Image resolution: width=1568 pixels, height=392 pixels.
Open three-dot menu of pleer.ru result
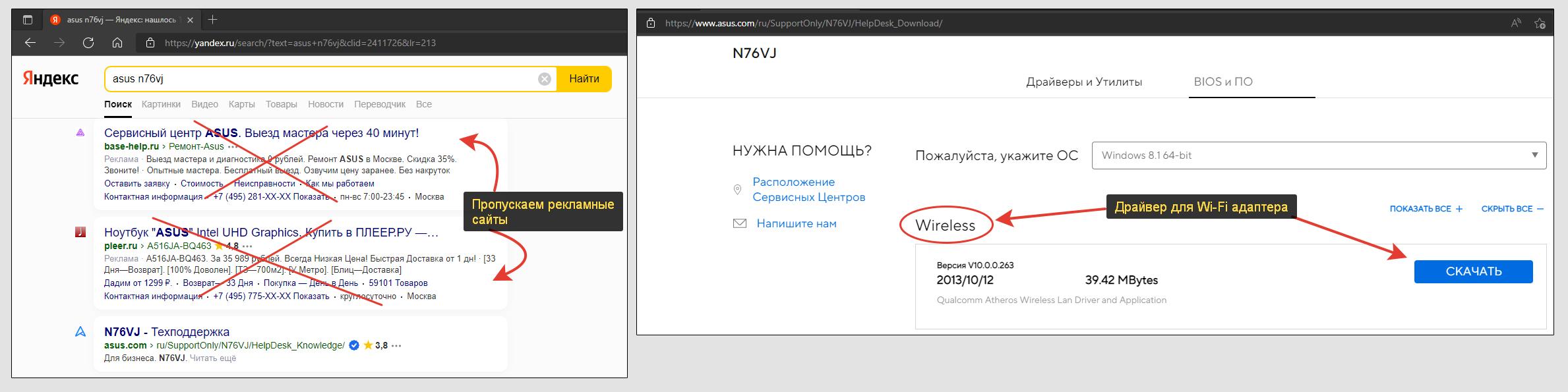coord(249,246)
